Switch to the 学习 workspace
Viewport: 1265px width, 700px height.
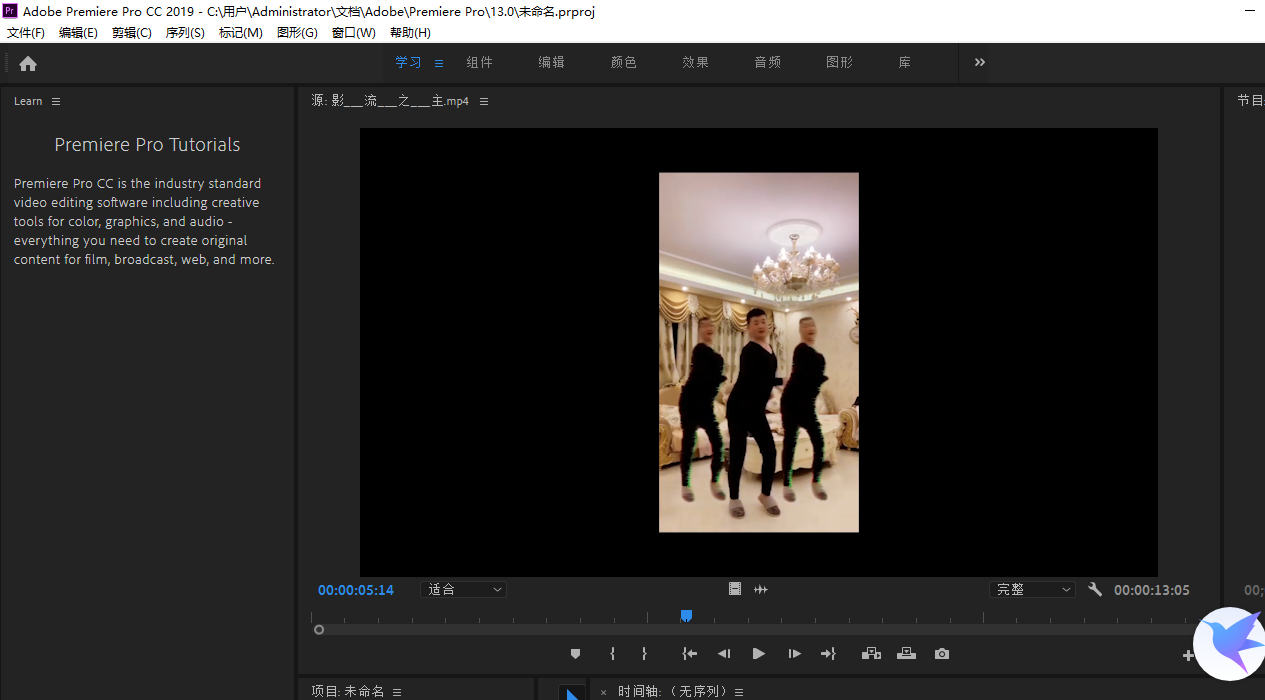point(408,62)
